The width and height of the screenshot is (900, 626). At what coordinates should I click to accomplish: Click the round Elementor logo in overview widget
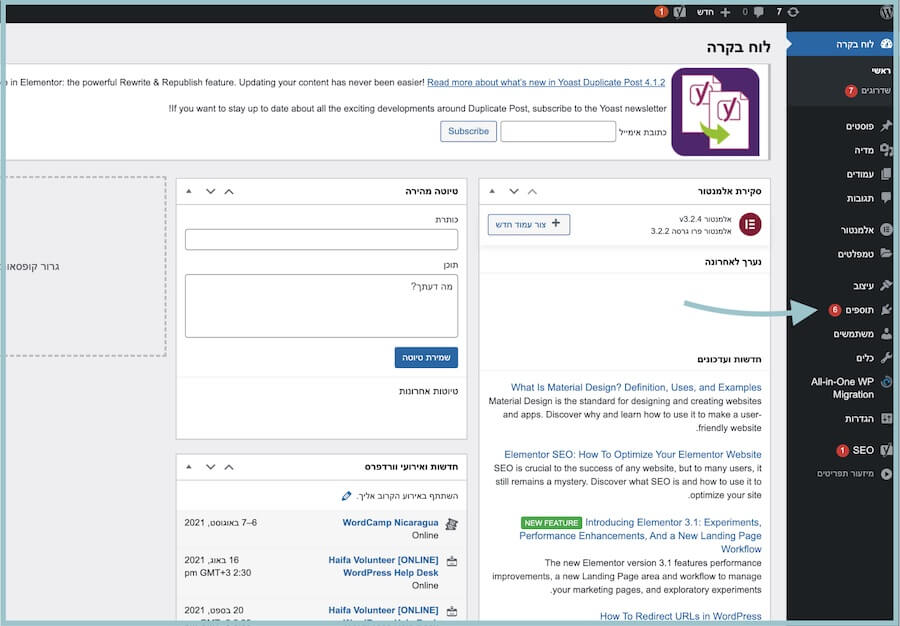[750, 224]
